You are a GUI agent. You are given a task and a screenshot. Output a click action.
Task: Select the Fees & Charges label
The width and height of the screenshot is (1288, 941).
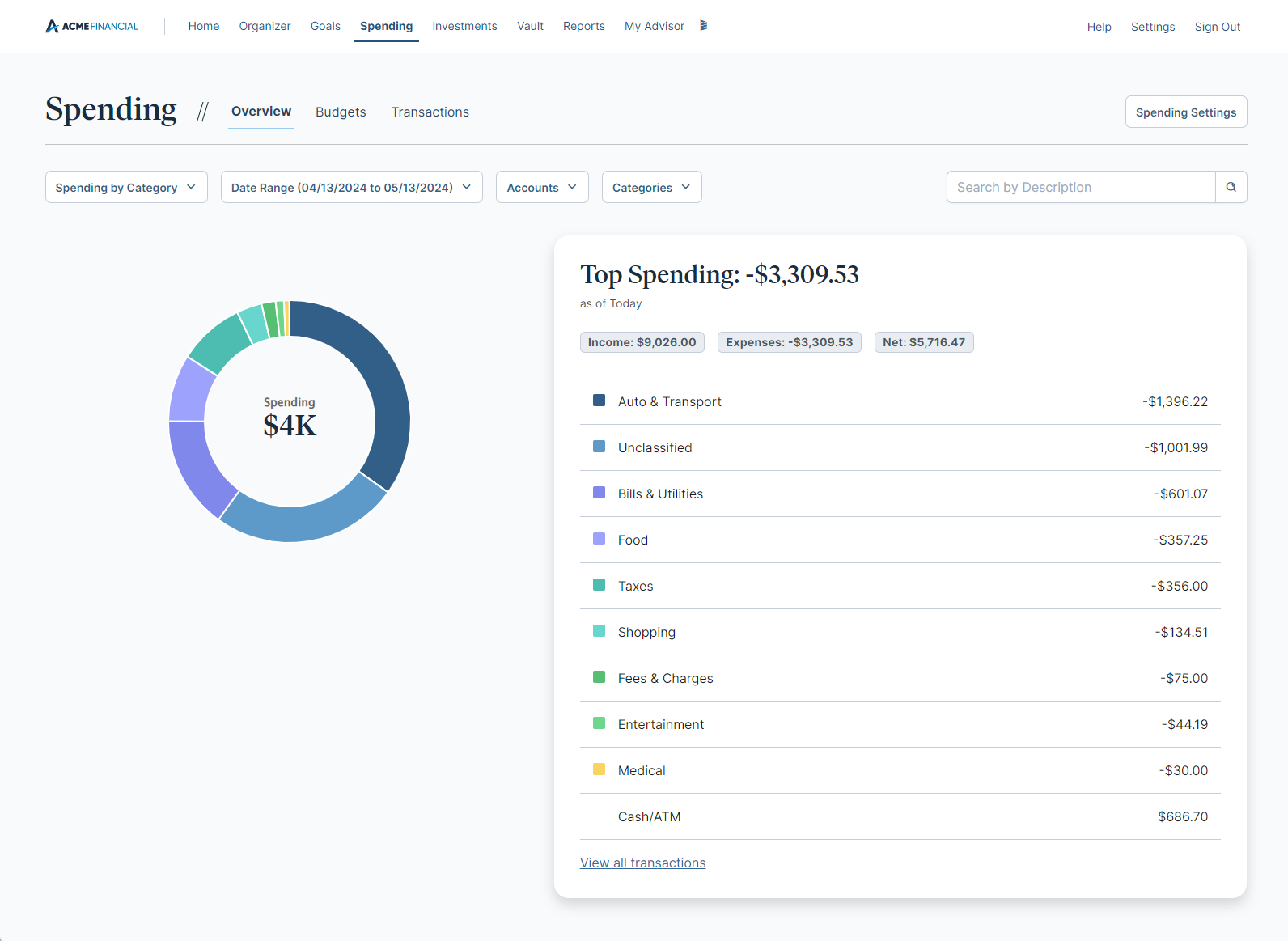click(665, 678)
